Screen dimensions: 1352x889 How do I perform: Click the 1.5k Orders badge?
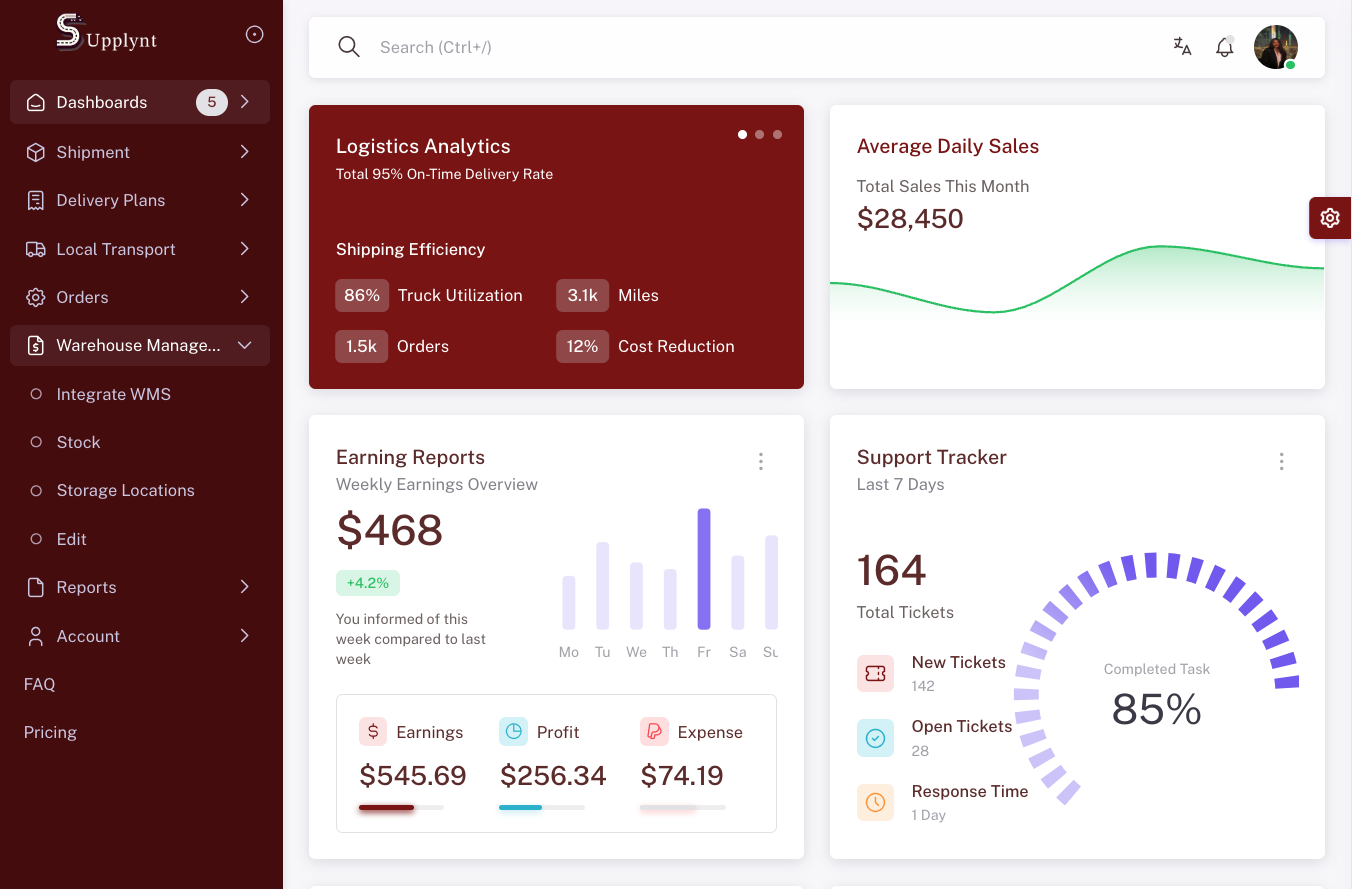point(362,346)
